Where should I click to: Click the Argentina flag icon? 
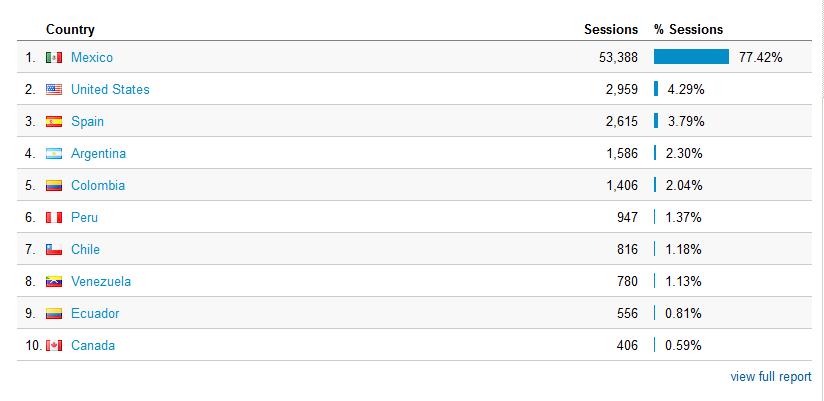click(54, 153)
